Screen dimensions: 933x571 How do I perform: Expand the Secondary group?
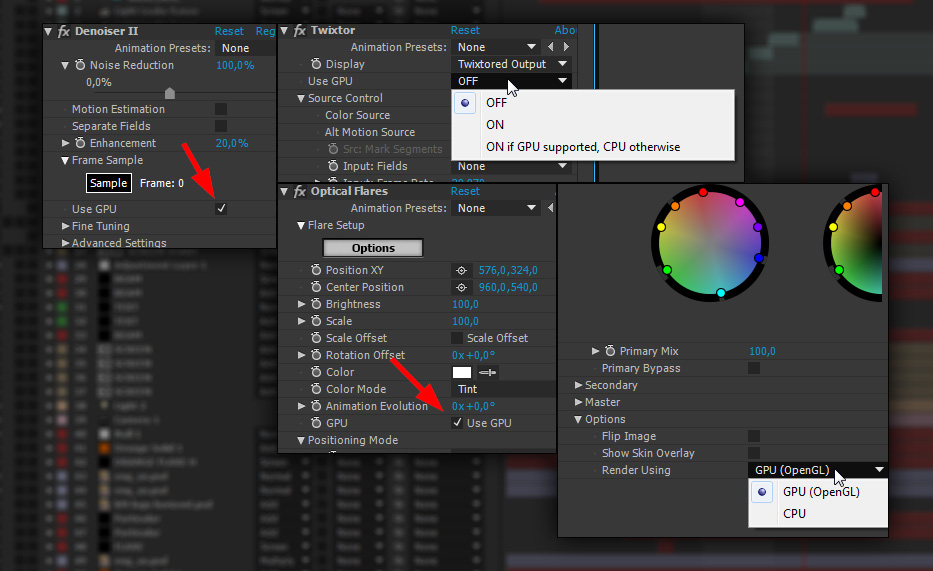tap(578, 385)
